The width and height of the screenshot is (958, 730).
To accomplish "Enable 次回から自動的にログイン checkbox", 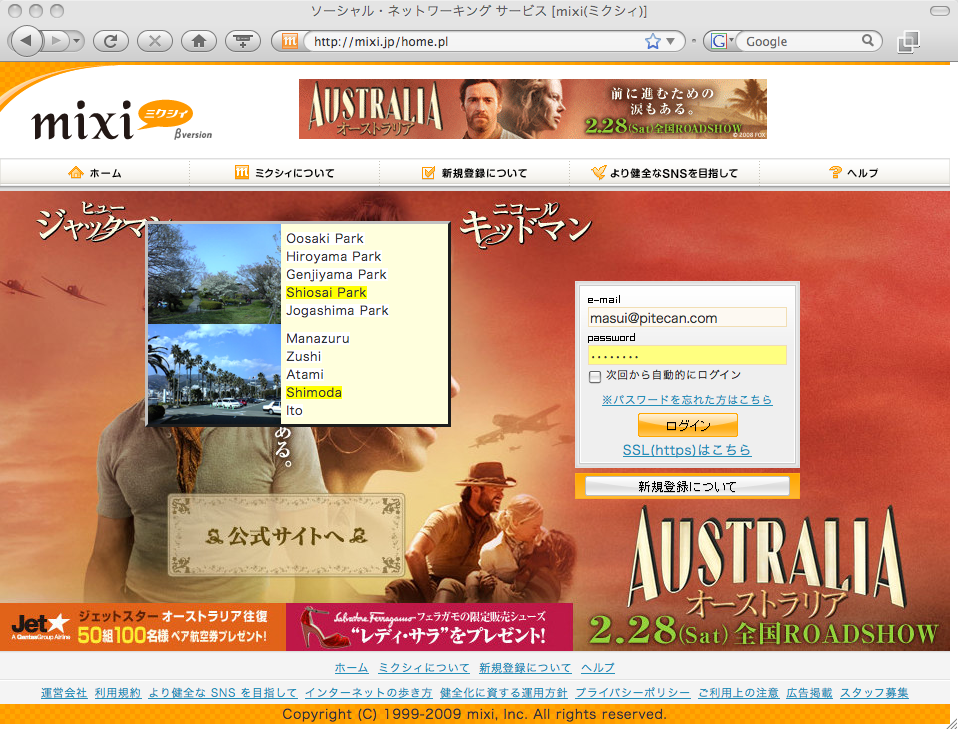I will coord(595,376).
